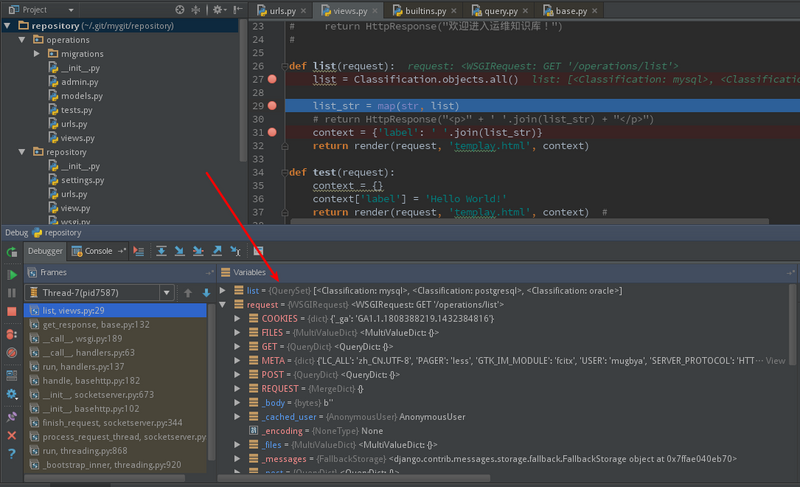Toggle Mute Breakpoints icon
800x487 pixels.
click(x=12, y=352)
